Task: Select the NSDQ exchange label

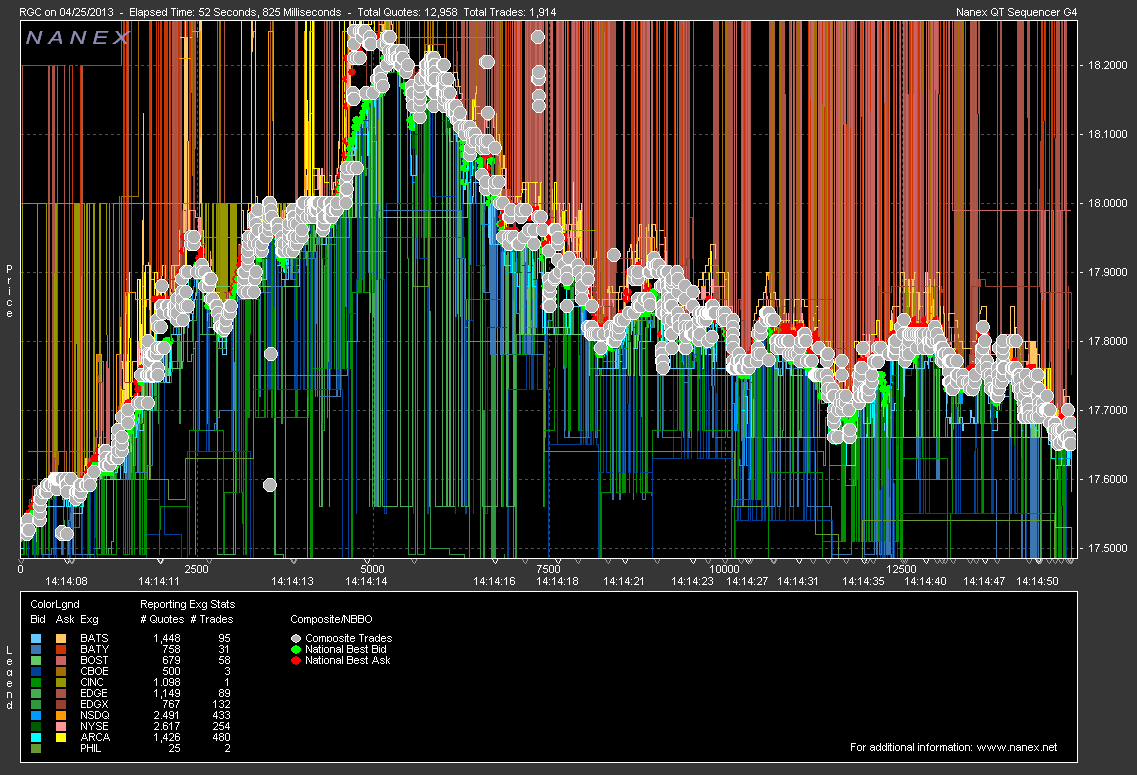Action: click(x=95, y=716)
